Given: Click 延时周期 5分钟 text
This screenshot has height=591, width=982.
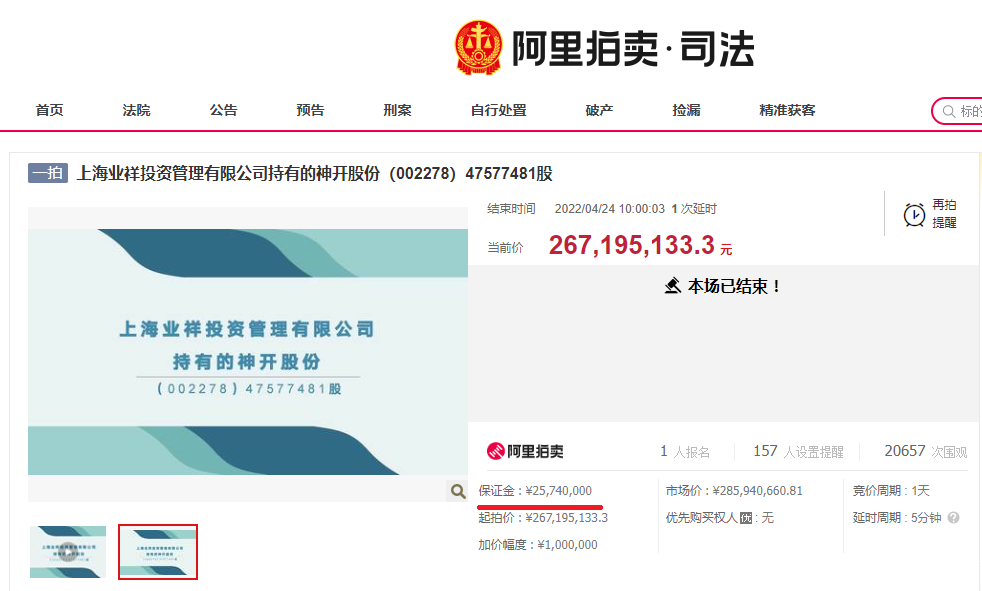Looking at the screenshot, I should tap(897, 518).
